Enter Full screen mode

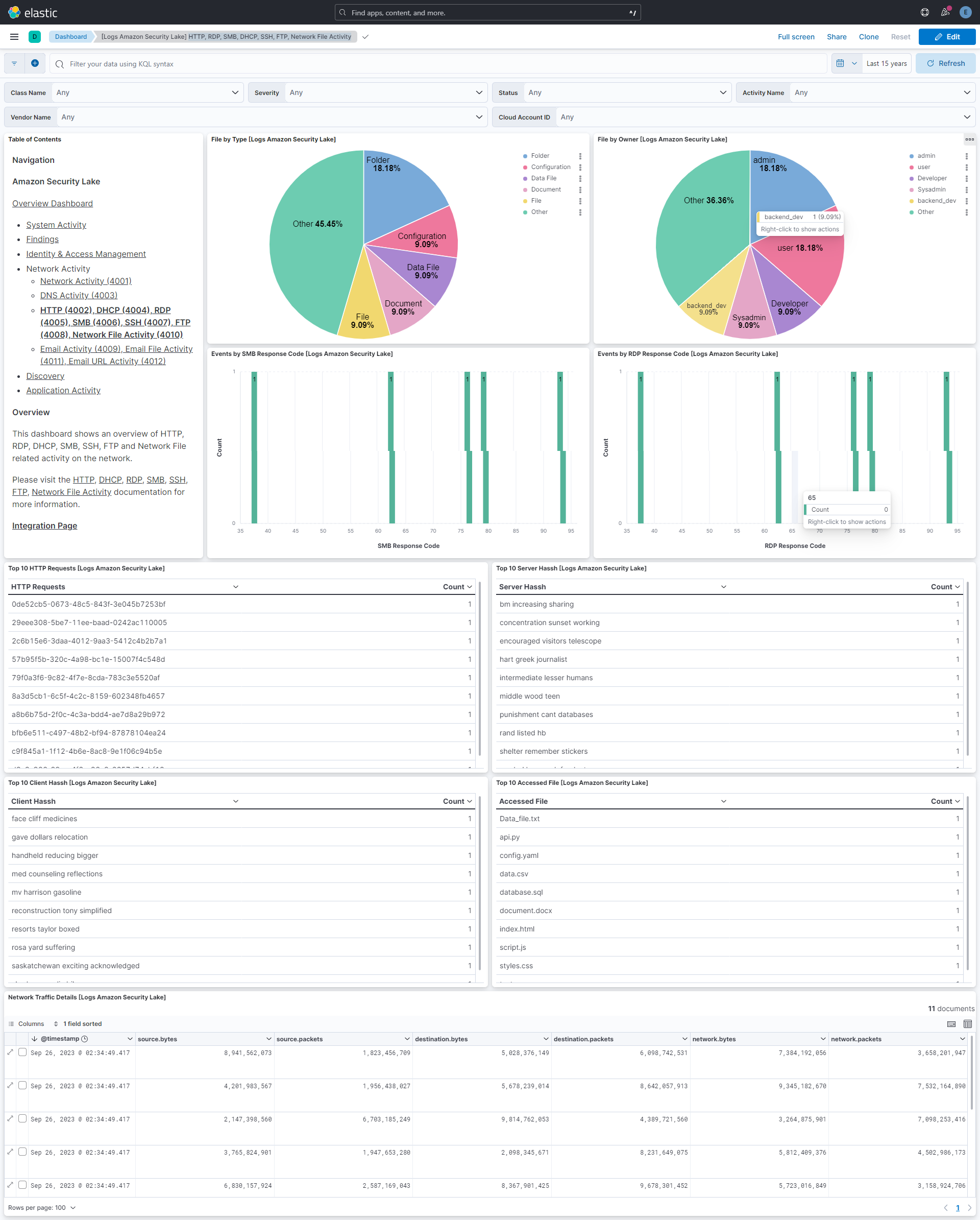pyautogui.click(x=796, y=36)
